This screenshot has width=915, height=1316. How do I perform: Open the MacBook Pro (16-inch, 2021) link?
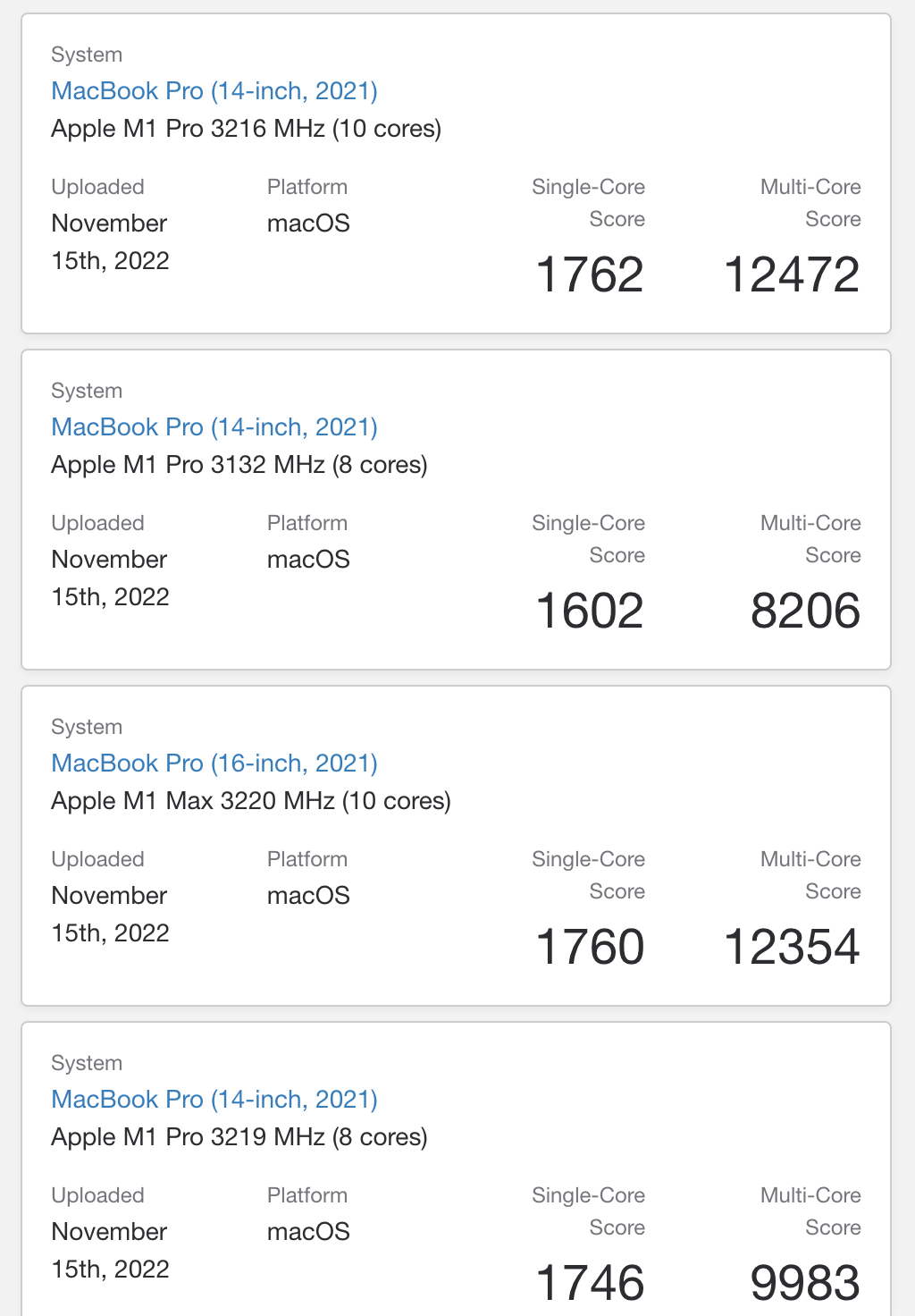[x=214, y=763]
